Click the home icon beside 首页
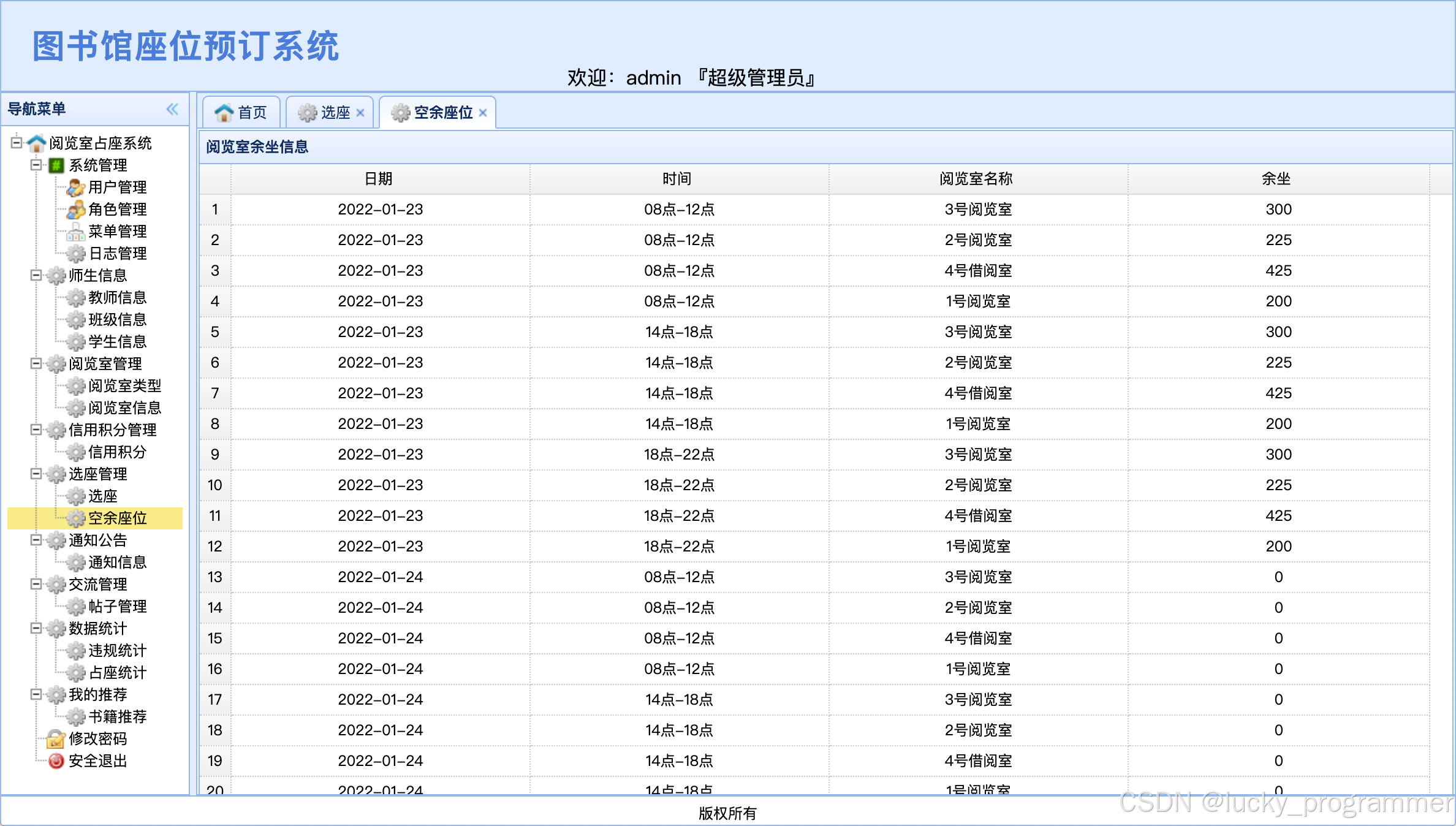1456x826 pixels. coord(224,113)
